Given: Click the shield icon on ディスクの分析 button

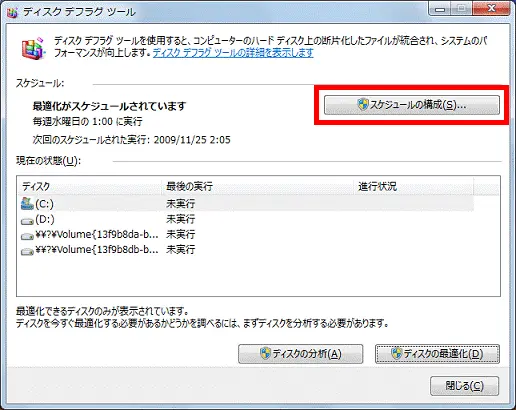Looking at the screenshot, I should click(265, 353).
